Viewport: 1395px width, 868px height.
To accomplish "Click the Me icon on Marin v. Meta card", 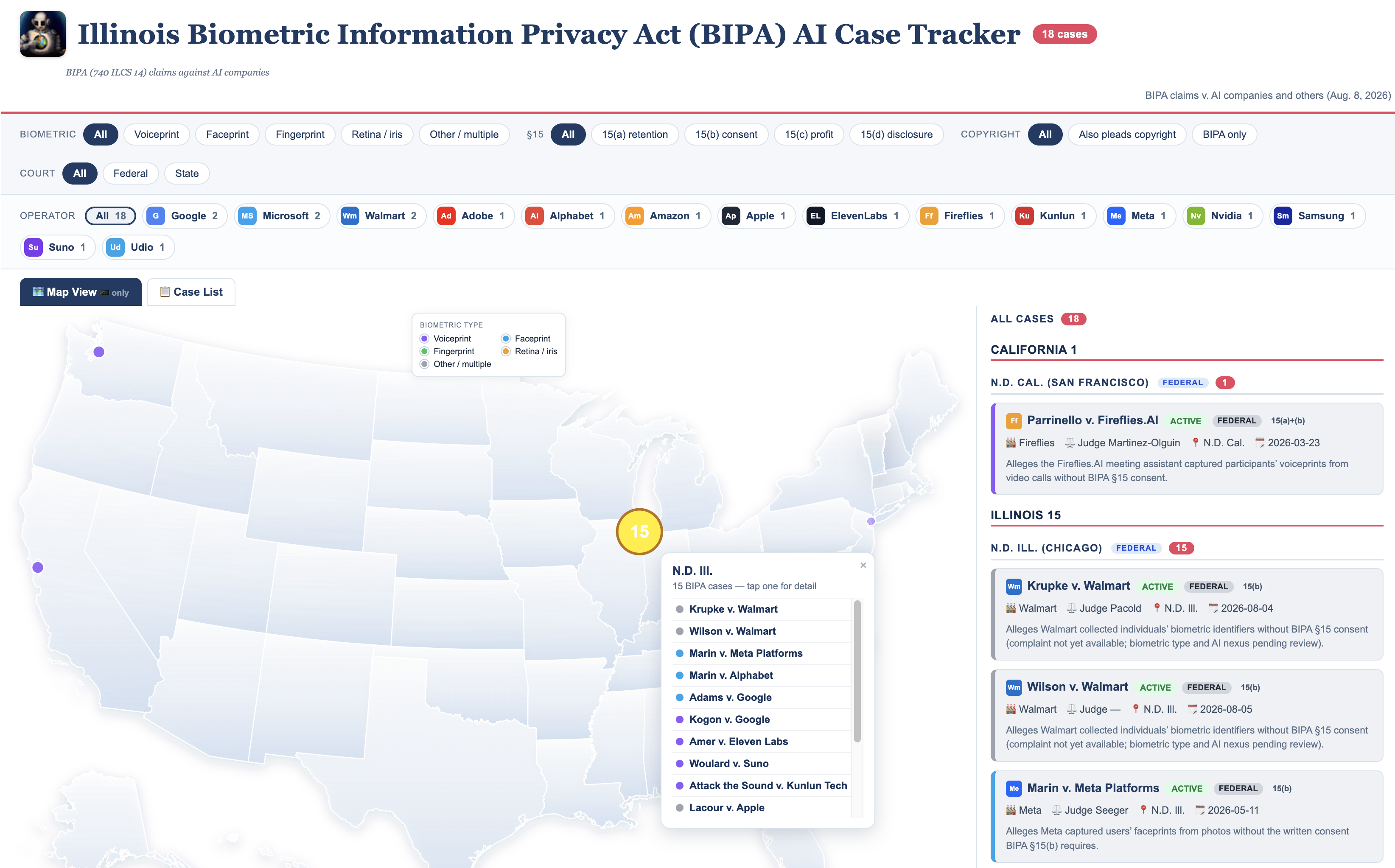I will click(1014, 788).
